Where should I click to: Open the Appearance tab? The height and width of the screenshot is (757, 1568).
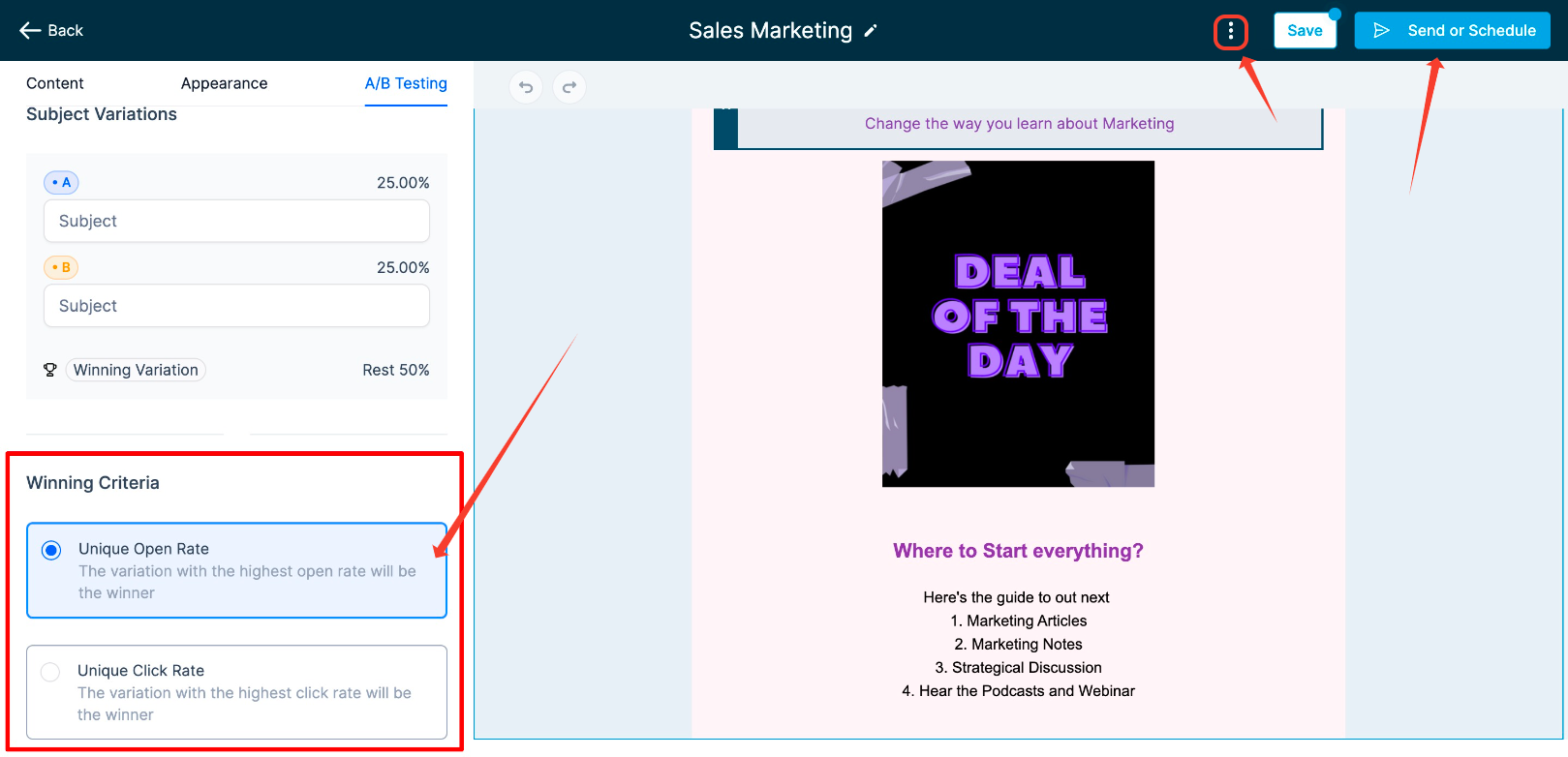click(224, 83)
